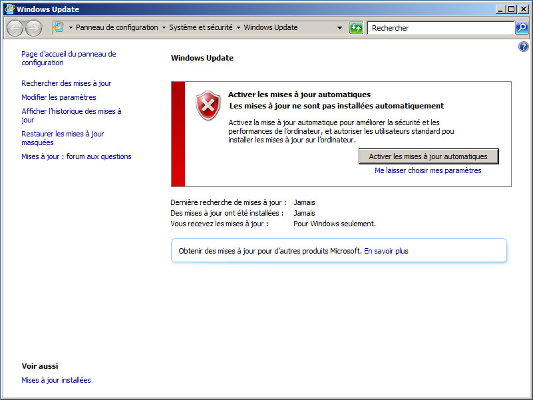Click Rechercher des mises à jour
Image resolution: width=533 pixels, height=400 pixels.
tap(66, 83)
